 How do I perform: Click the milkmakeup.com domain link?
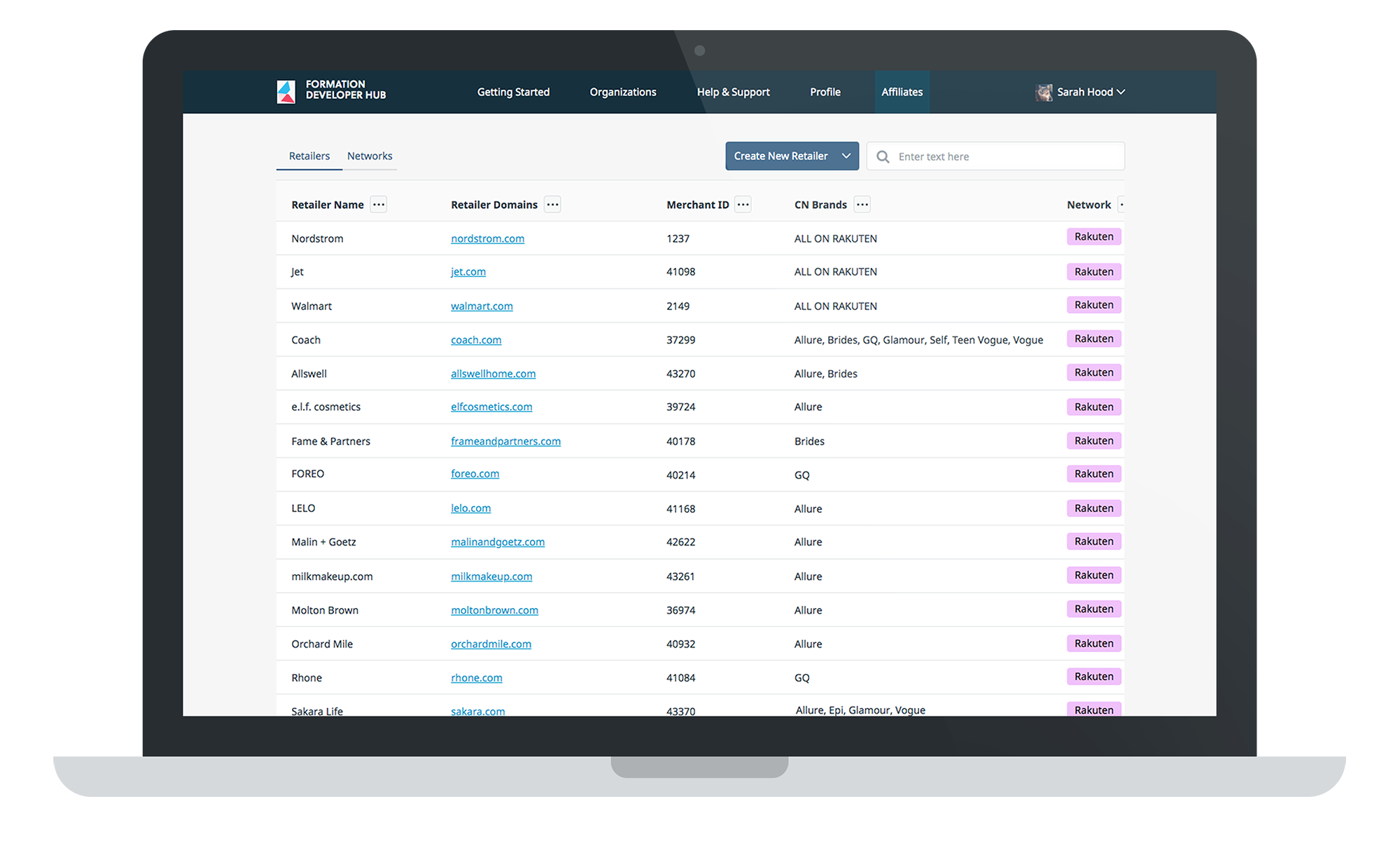point(491,576)
